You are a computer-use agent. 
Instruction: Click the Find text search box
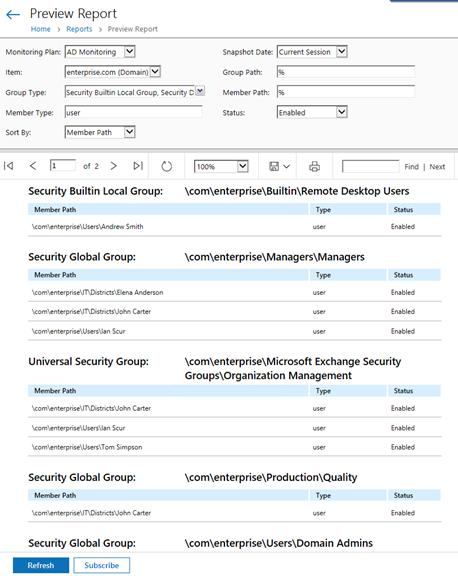(371, 166)
